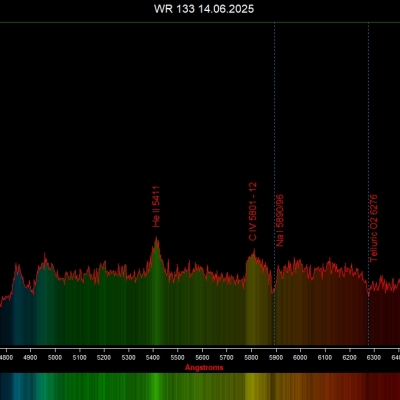Click the horizontal green line at chart top
400x400 pixels.
click(x=200, y=23)
